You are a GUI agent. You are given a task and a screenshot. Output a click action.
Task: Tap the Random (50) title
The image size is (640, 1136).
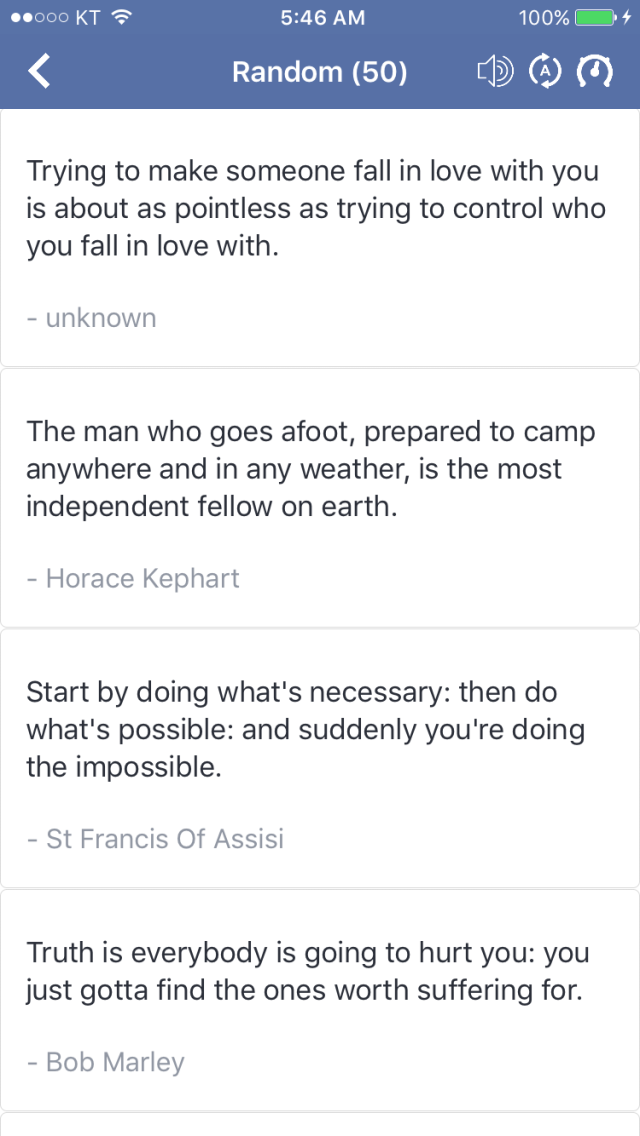click(x=320, y=72)
